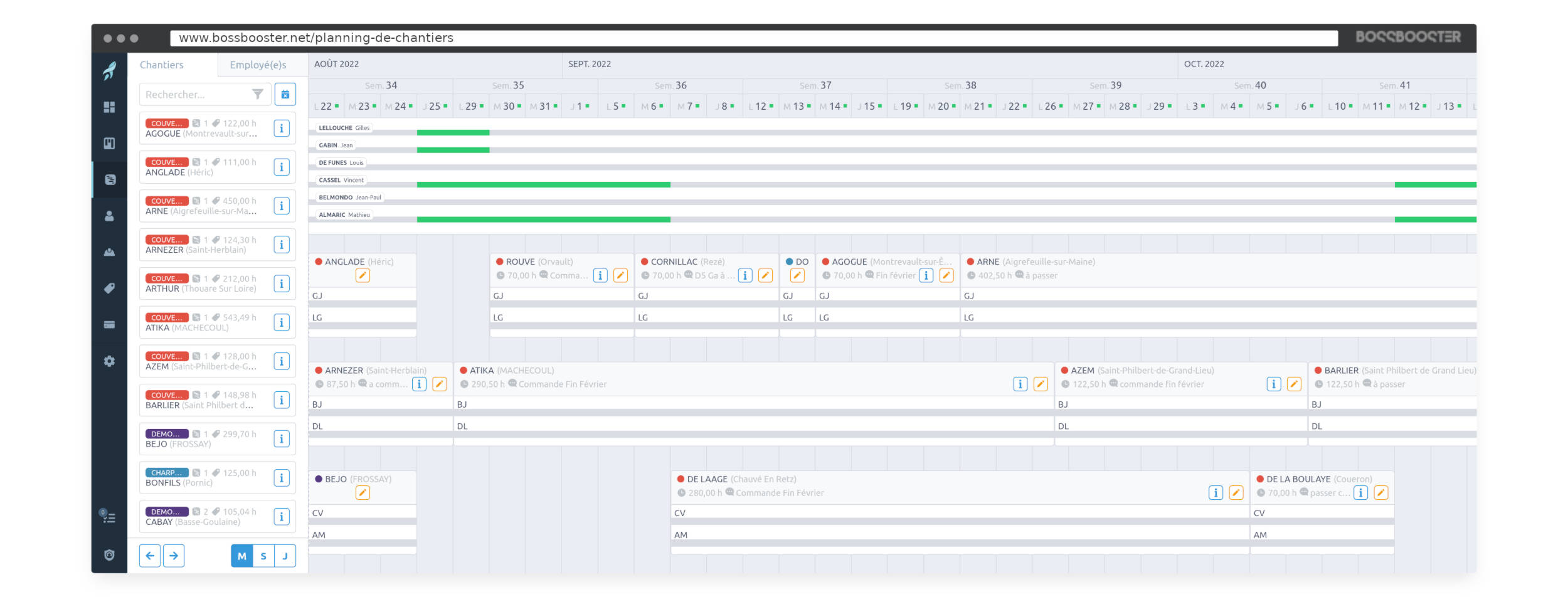Select day M 21 in timeline header
1568x597 pixels.
click(x=978, y=107)
